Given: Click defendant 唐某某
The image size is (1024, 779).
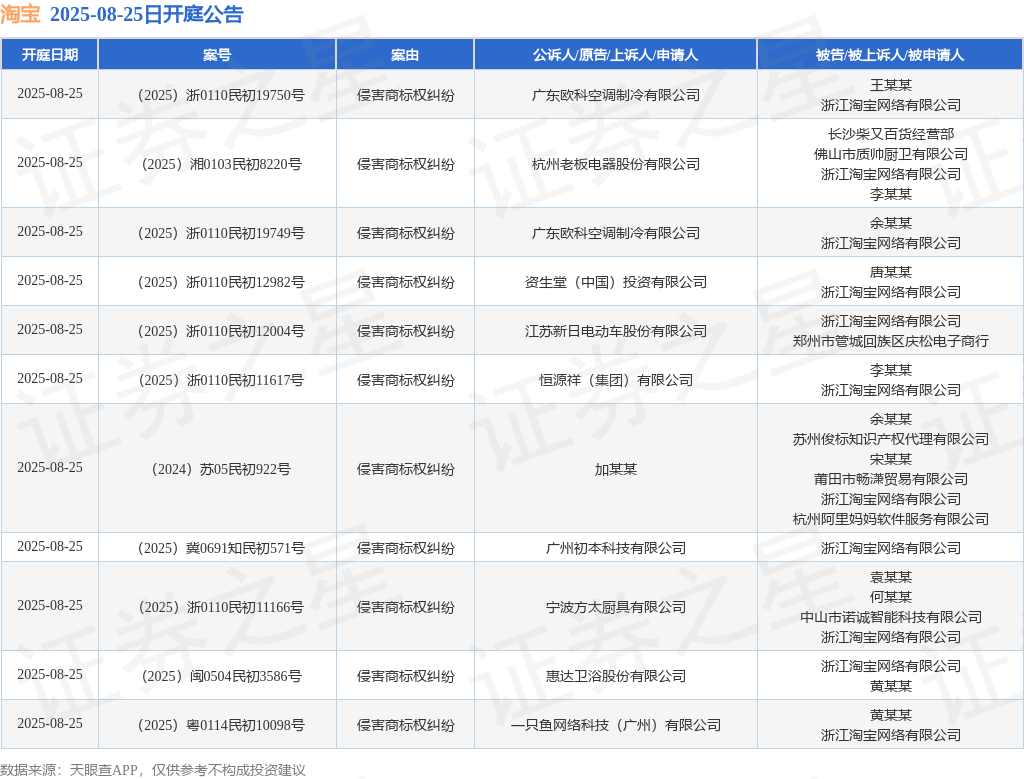Looking at the screenshot, I should [890, 272].
